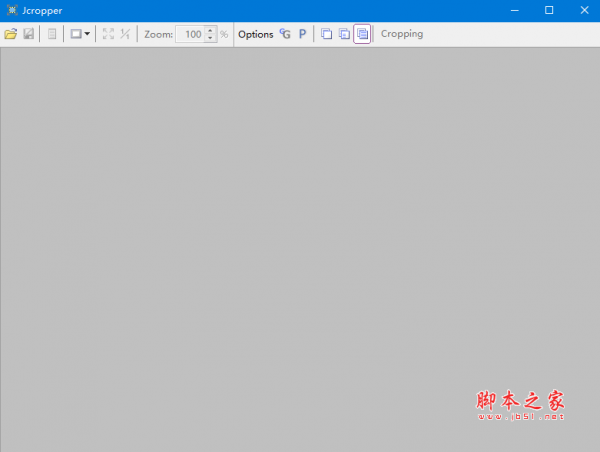Maximize the Jcropper window

549,10
